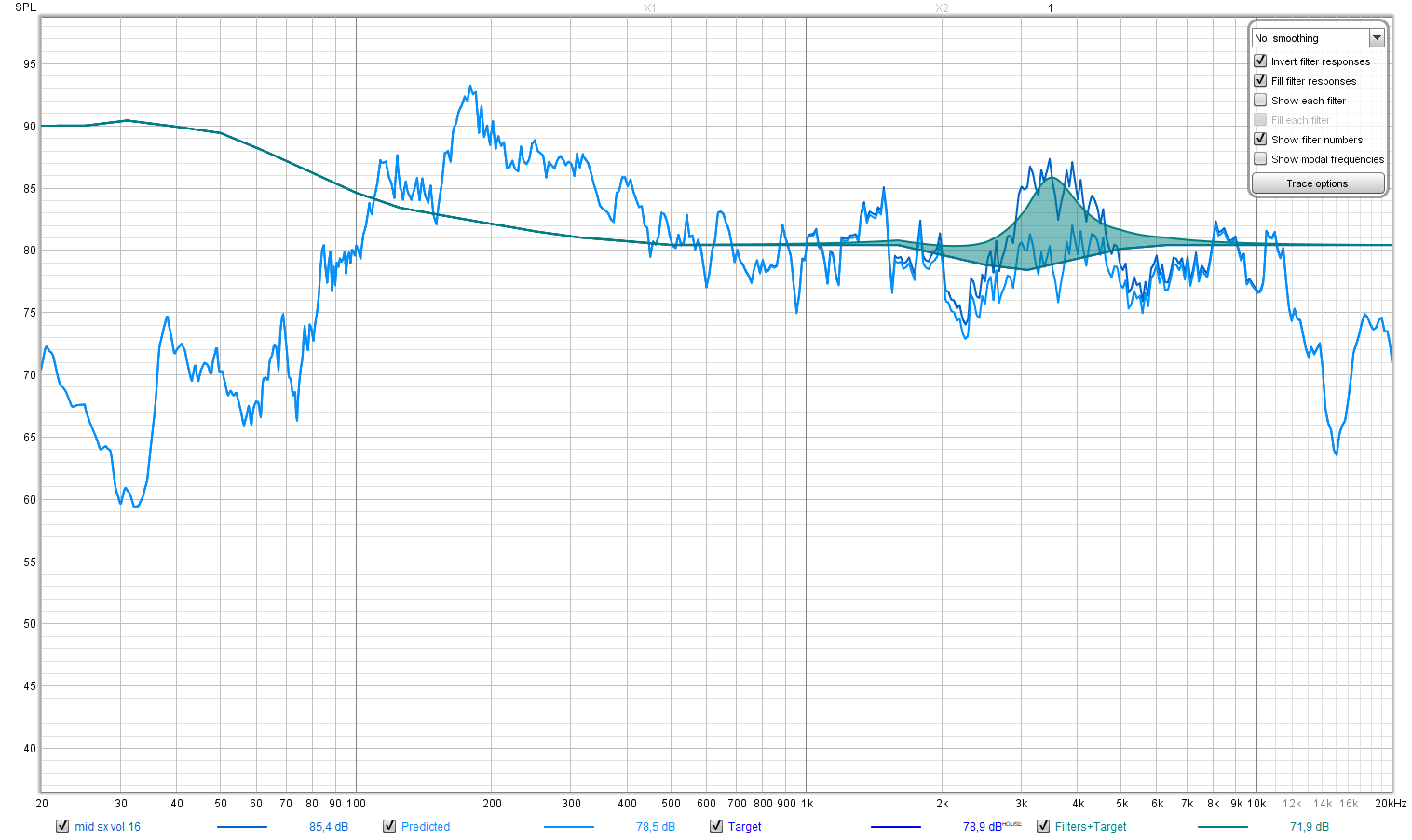Click the 78,9 dB value
The image size is (1412, 840).
click(x=983, y=827)
